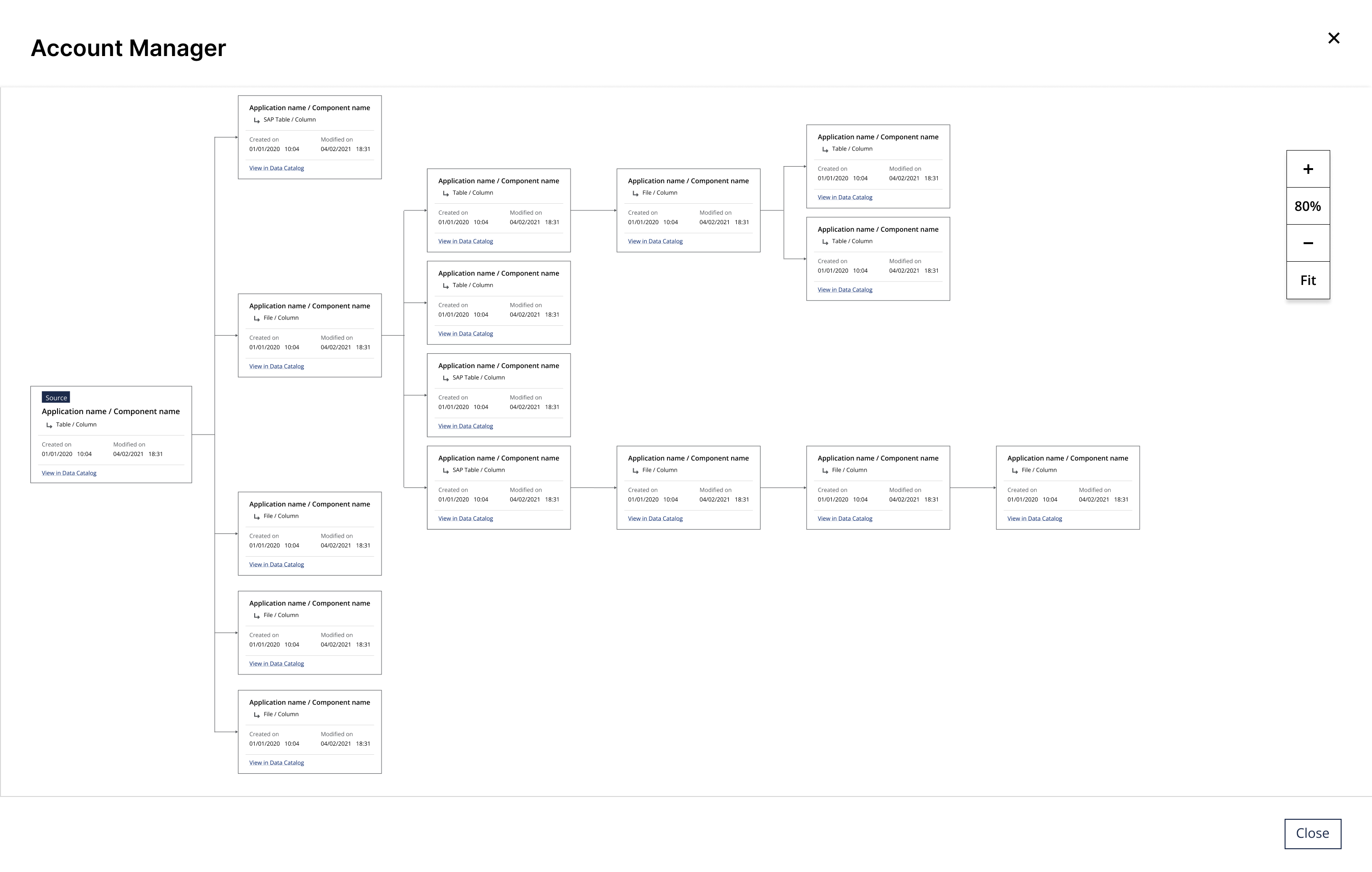Image resolution: width=1372 pixels, height=872 pixels.
Task: Open the Data Catalog link of the File card feeding two Table cards
Action: tap(655, 241)
